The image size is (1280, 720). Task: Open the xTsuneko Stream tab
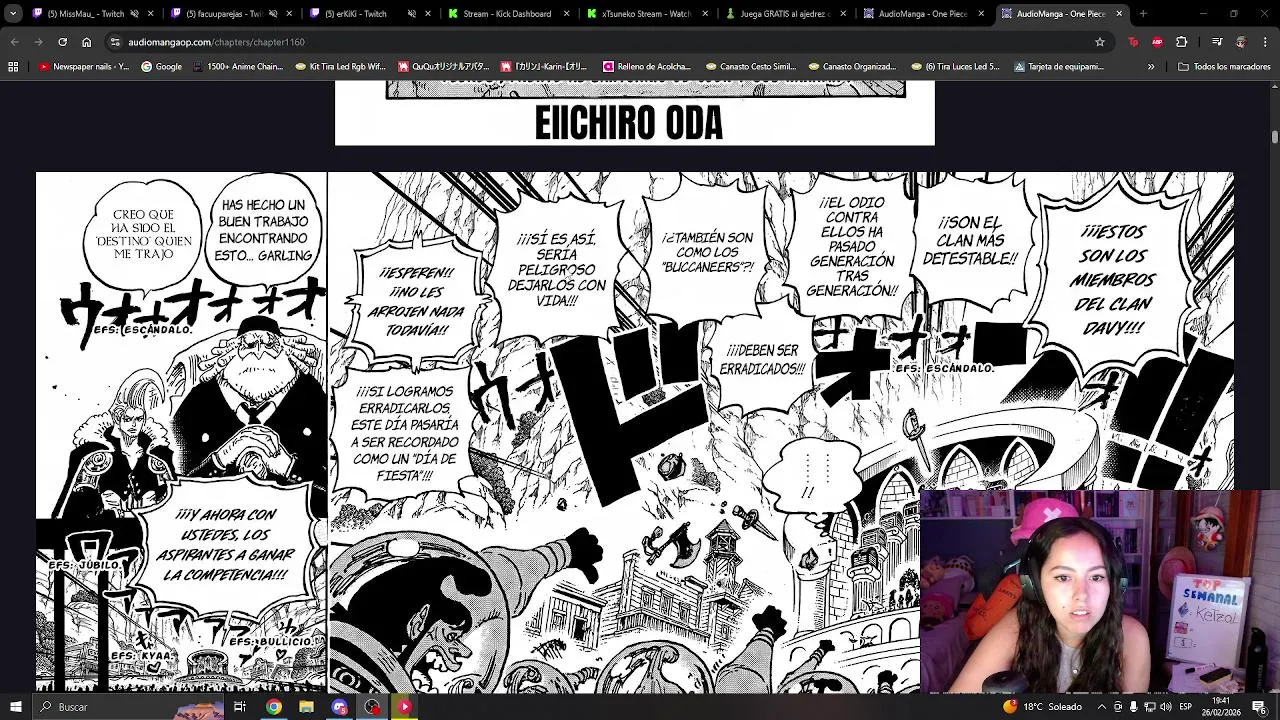646,14
